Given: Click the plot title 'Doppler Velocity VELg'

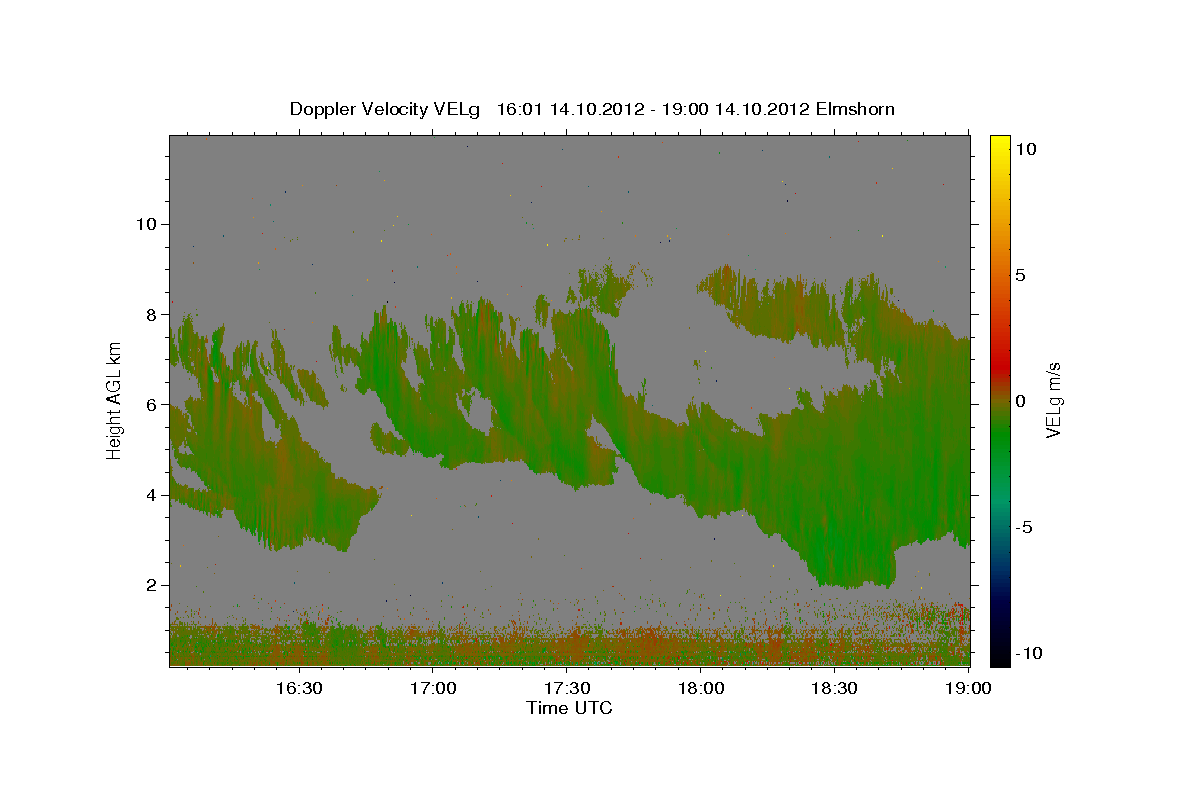Looking at the screenshot, I should 385,108.
